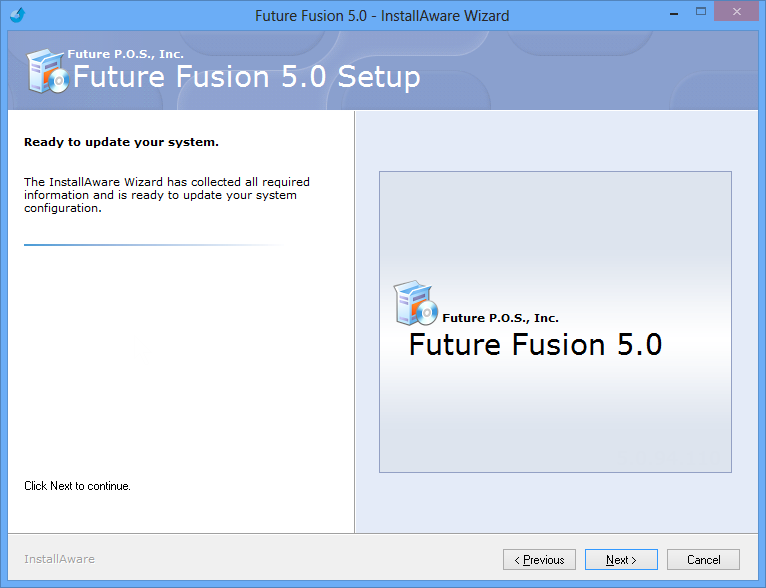Click the window title 'Future Fusion 5.0 - InstallAware Wizard'
This screenshot has height=588, width=766.
(x=382, y=16)
